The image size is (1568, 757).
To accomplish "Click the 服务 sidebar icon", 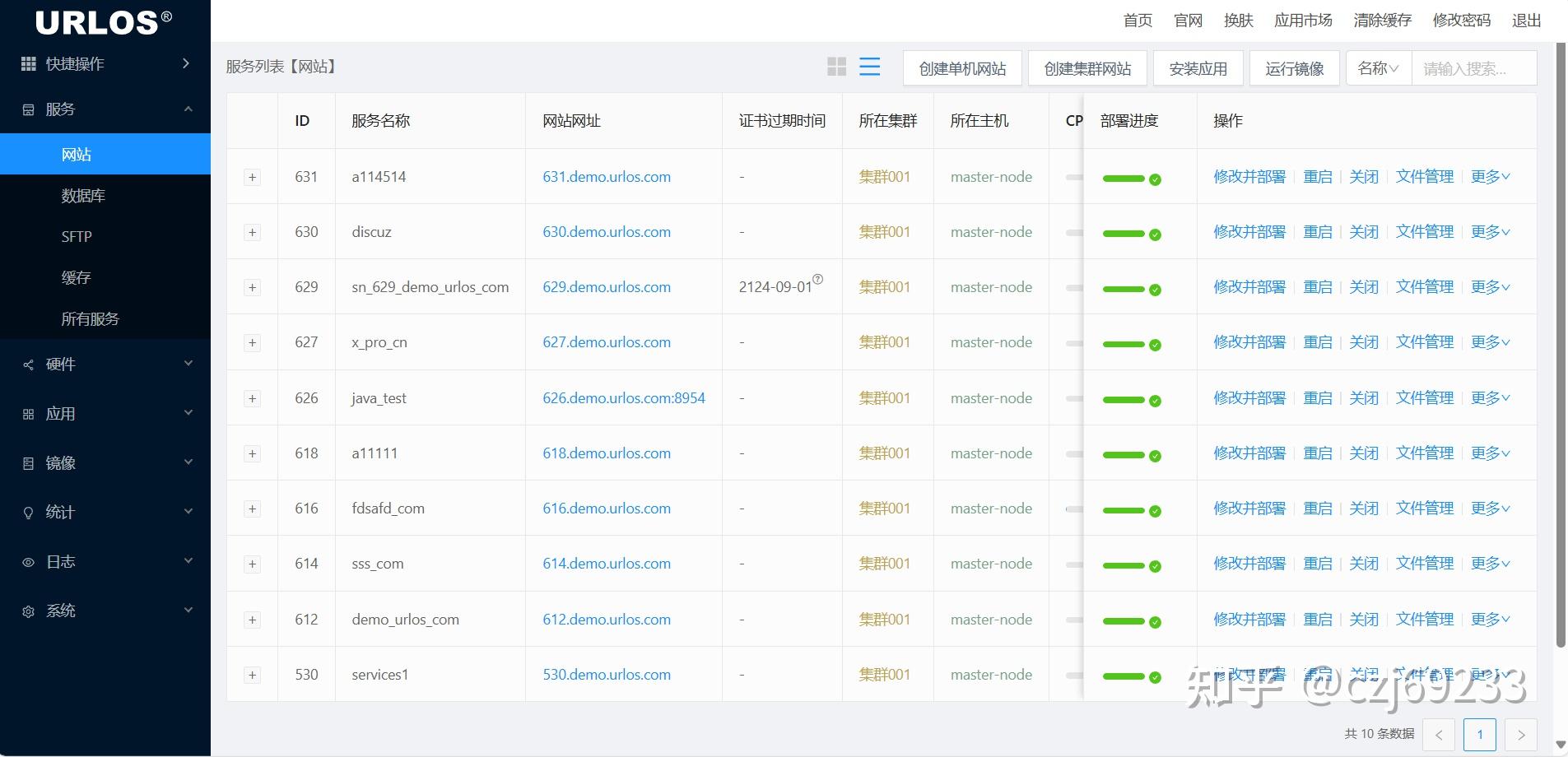I will click(28, 109).
